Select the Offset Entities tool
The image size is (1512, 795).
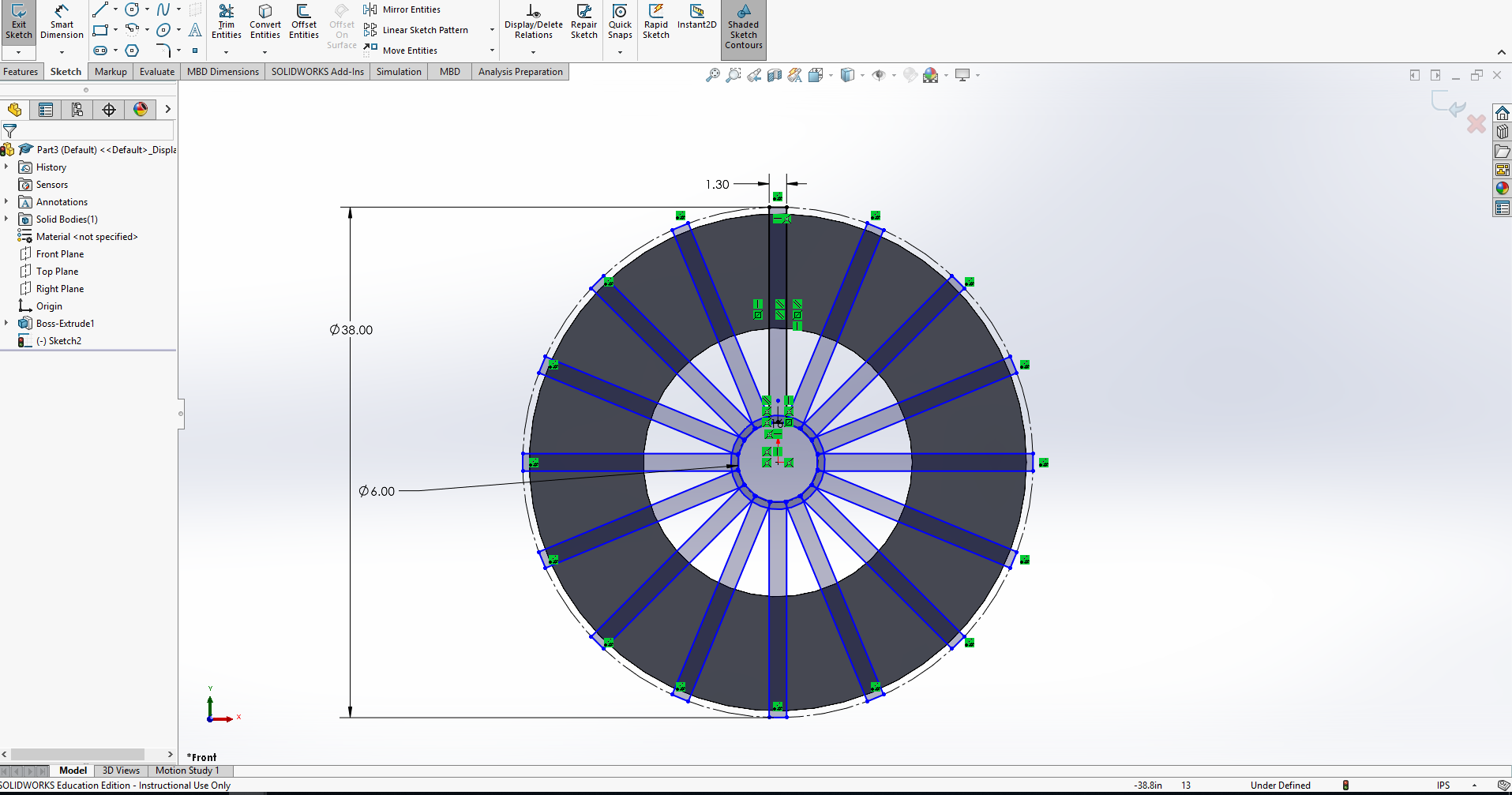303,24
